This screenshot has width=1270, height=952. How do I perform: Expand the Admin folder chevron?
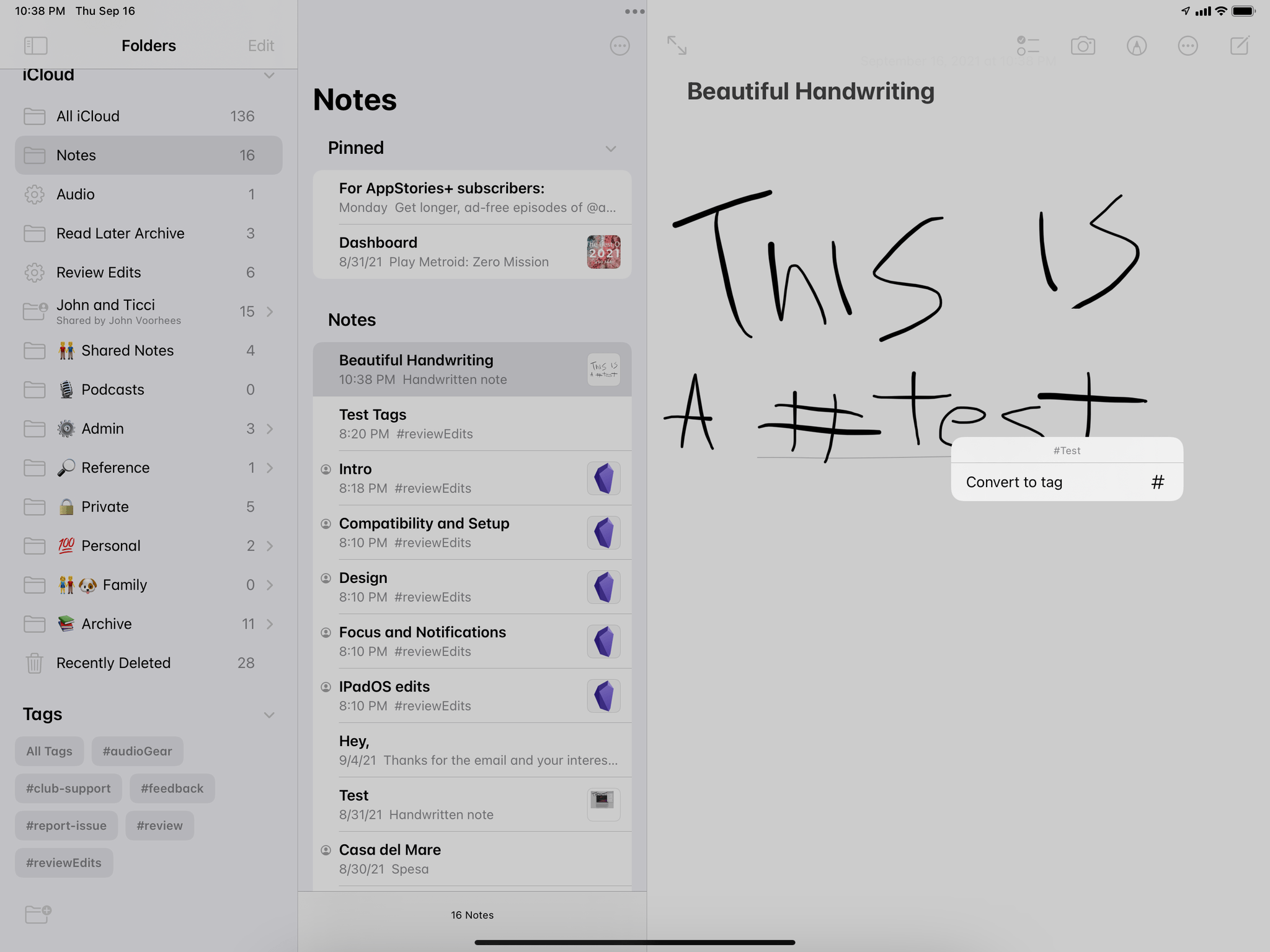click(270, 429)
